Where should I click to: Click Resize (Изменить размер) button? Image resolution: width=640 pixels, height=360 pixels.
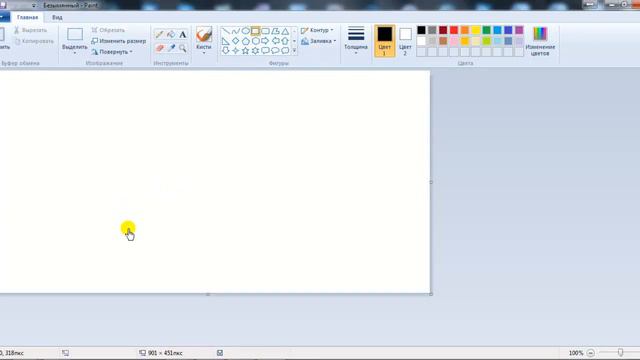(x=118, y=41)
